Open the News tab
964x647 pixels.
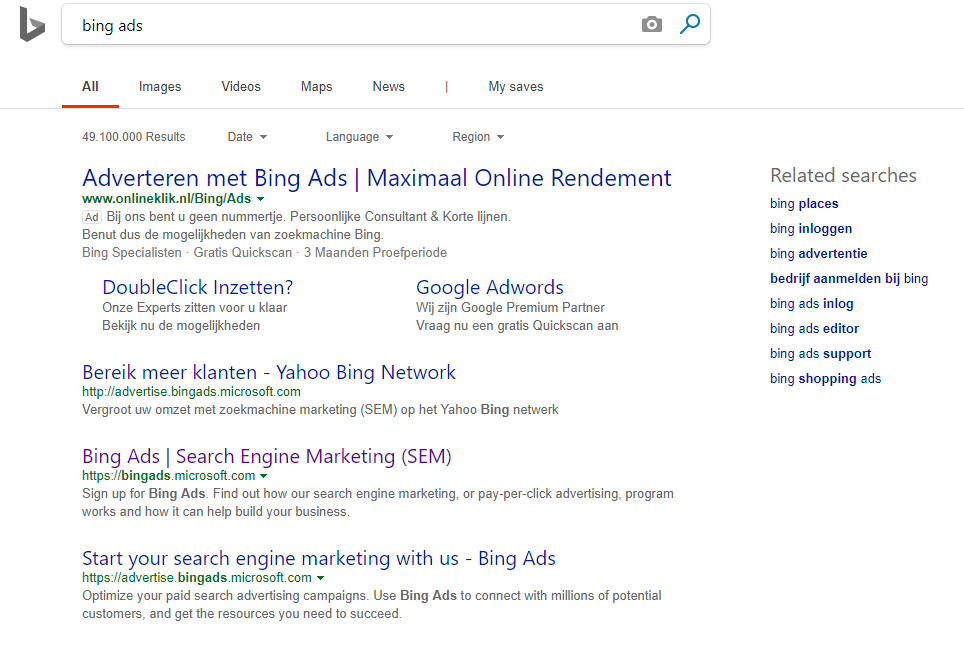click(x=389, y=87)
